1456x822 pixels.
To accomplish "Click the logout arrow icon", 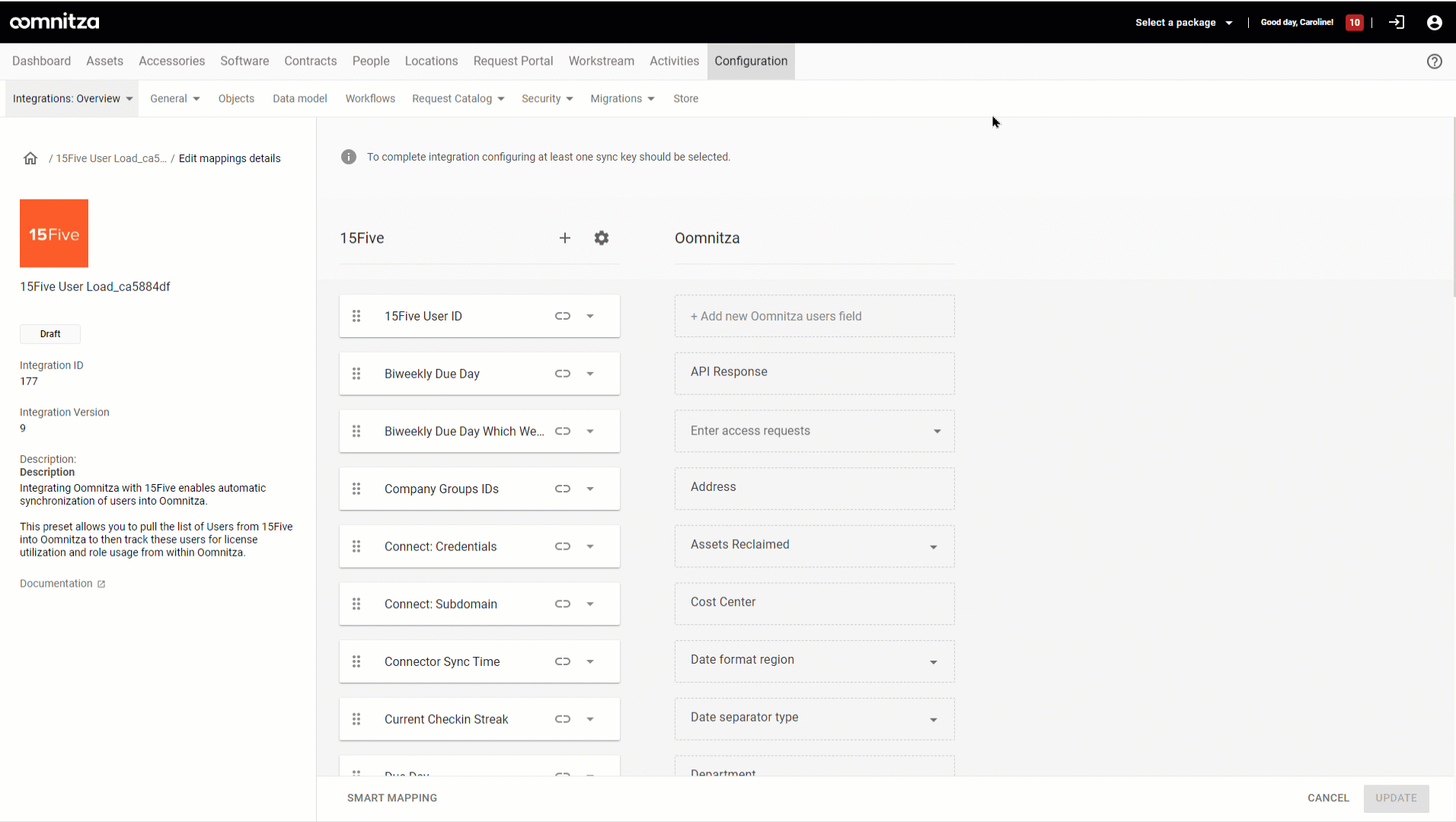I will [1396, 23].
